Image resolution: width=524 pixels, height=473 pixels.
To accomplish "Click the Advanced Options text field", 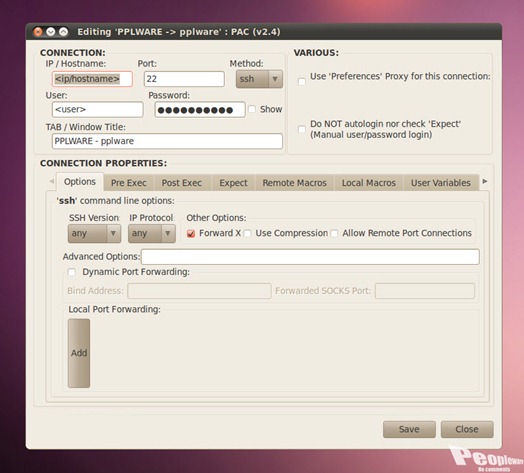I will click(310, 257).
